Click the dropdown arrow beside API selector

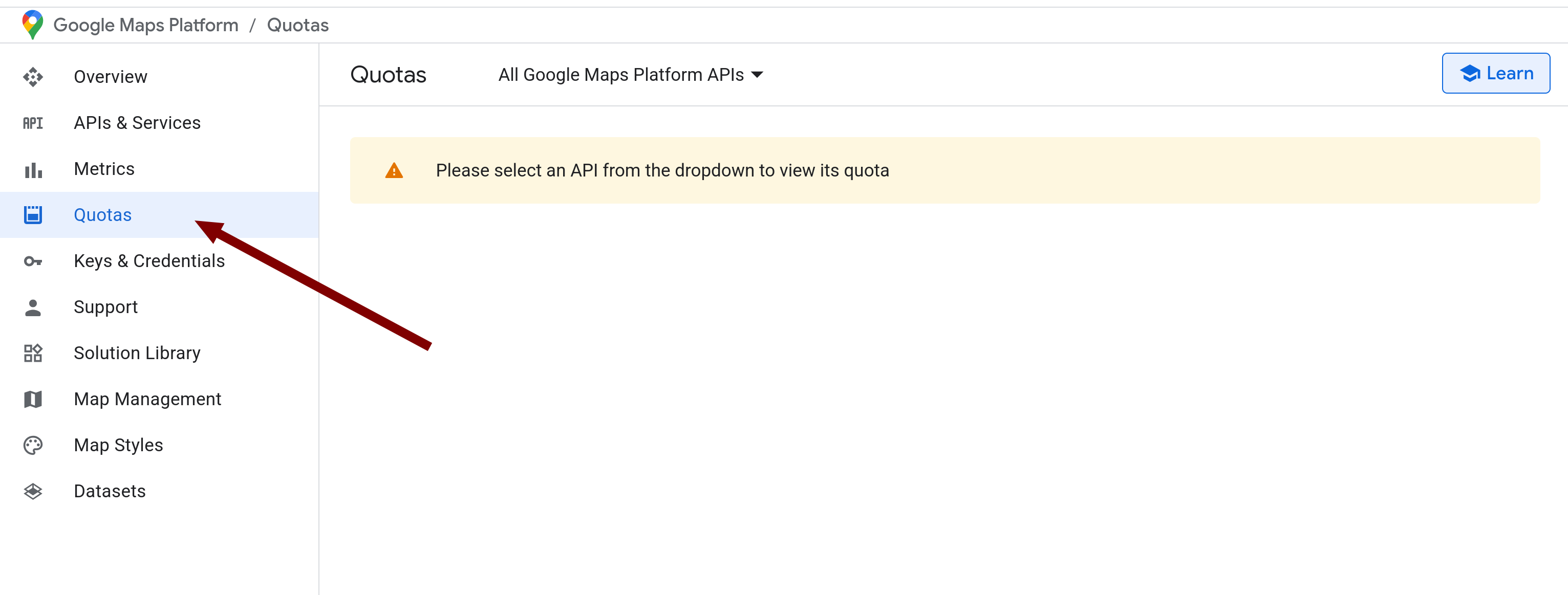point(757,75)
